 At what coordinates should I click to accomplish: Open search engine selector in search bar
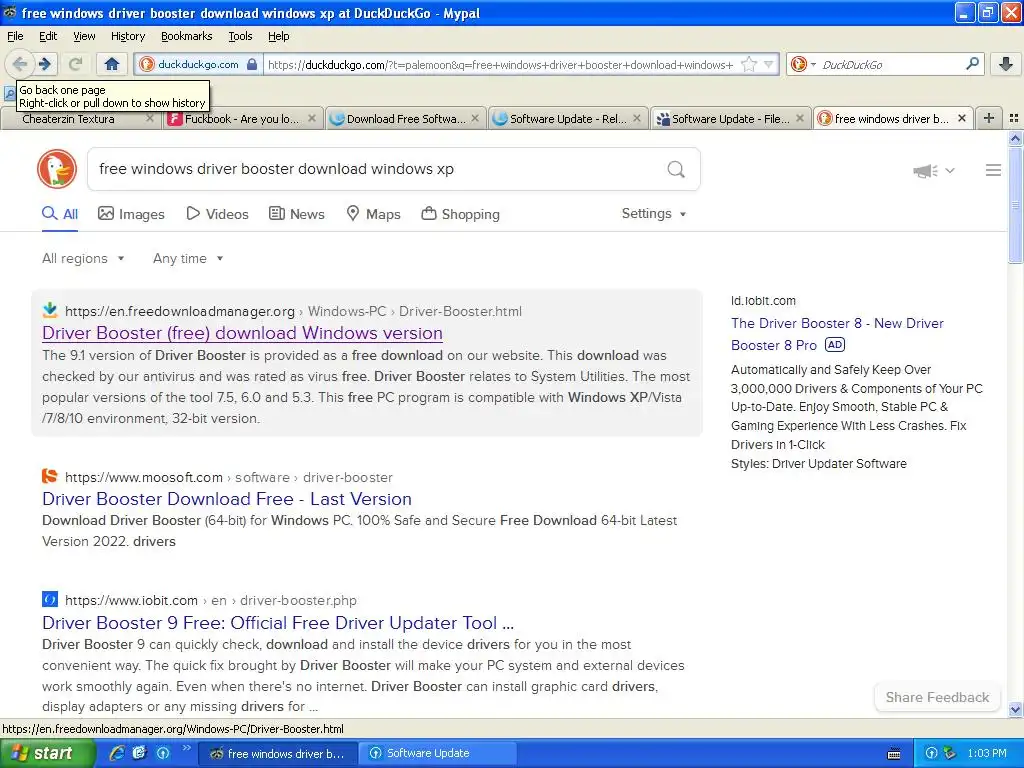(x=803, y=64)
